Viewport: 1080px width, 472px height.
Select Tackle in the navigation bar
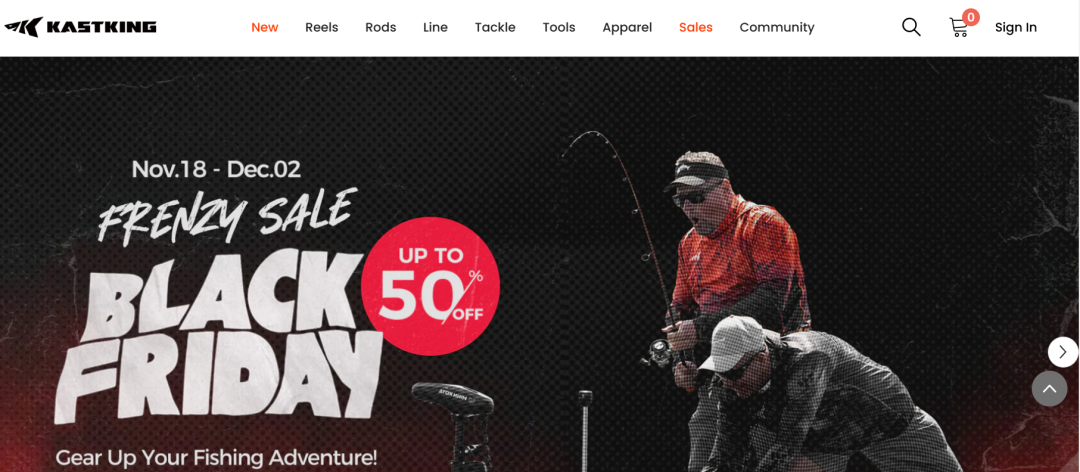tap(495, 28)
